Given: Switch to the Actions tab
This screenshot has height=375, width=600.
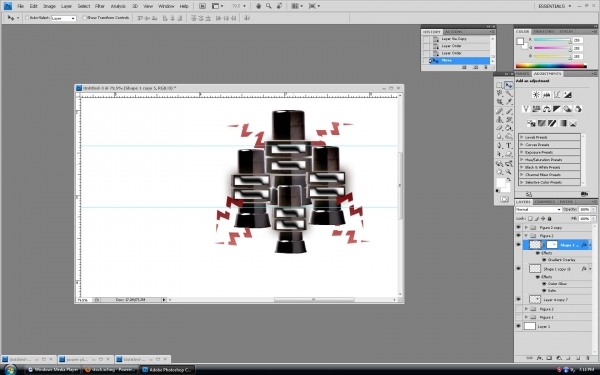Looking at the screenshot, I should click(x=453, y=32).
